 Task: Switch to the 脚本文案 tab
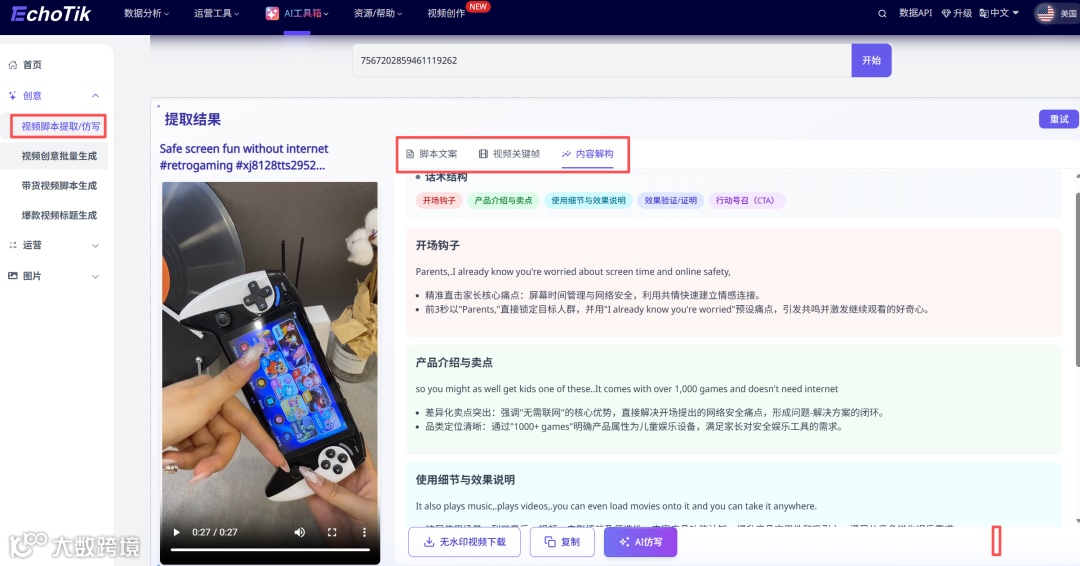(x=431, y=154)
